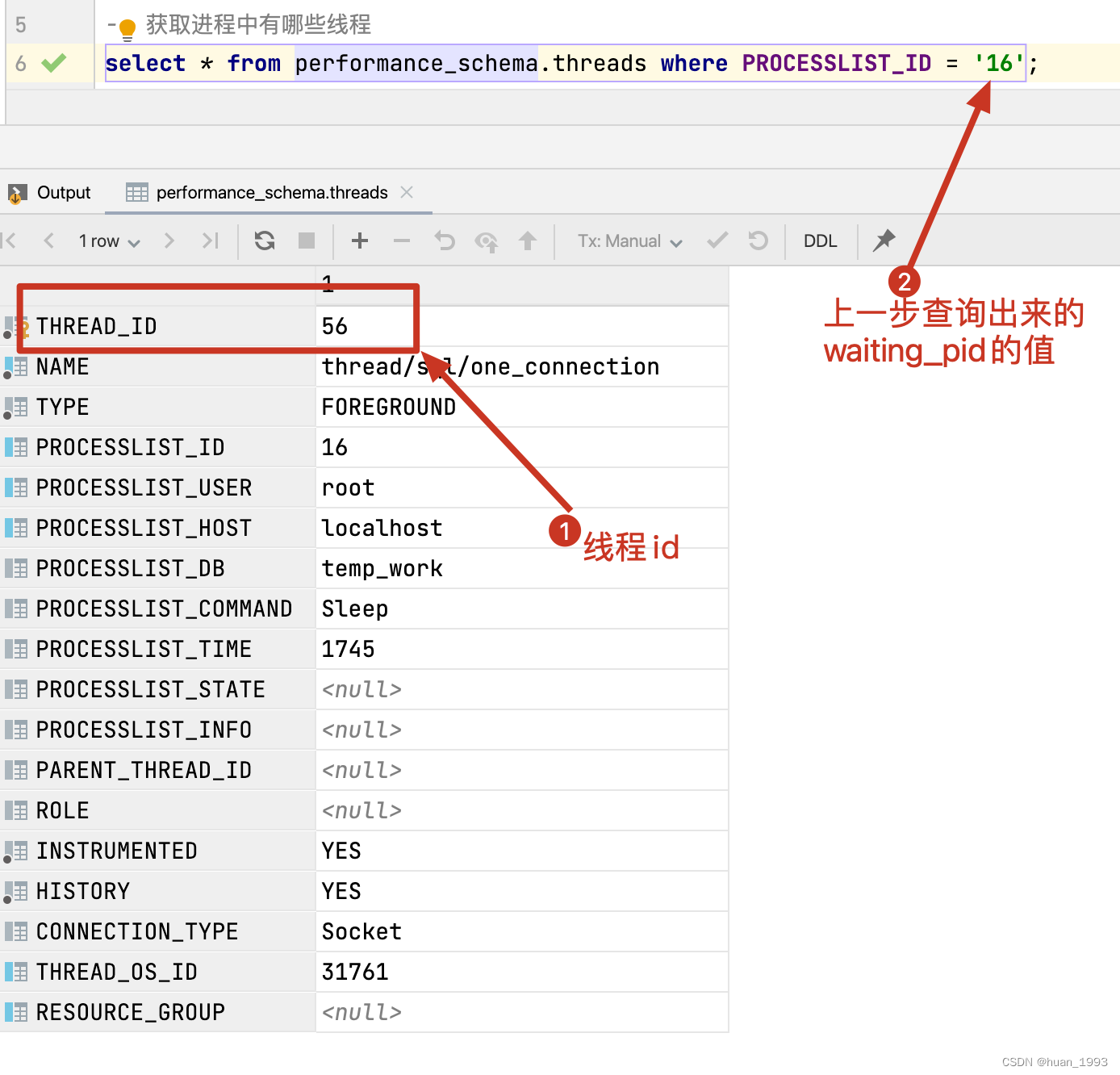The image size is (1120, 1075).
Task: Select the PROCESSLIST_COMMAND row header
Action: tap(158, 609)
